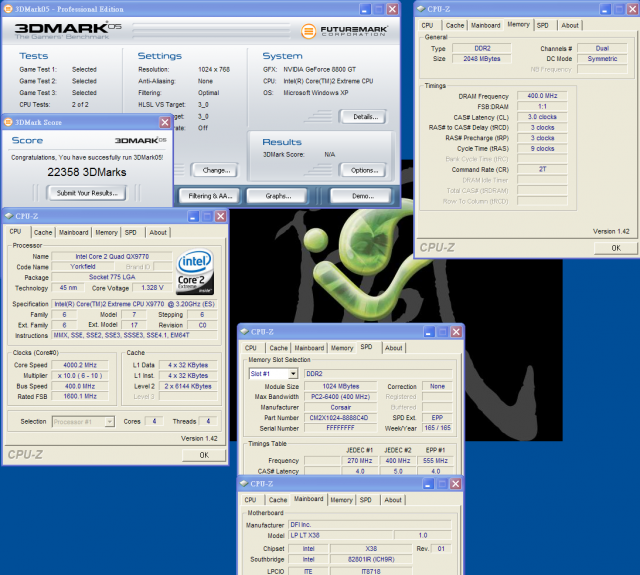Click the IT8718 LPCIO value
The width and height of the screenshot is (640, 575).
pos(371,571)
